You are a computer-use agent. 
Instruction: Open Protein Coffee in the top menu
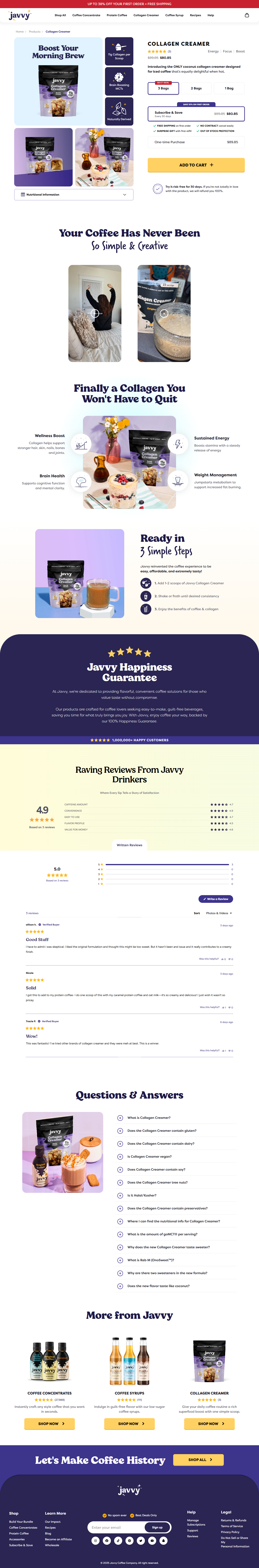click(117, 15)
